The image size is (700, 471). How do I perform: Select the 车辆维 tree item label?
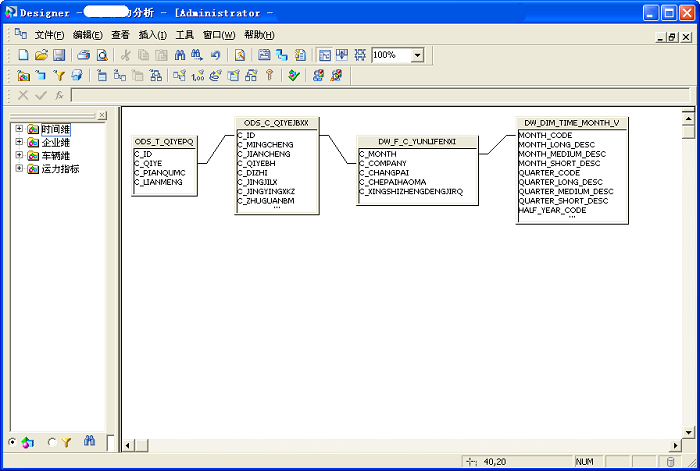click(x=56, y=156)
